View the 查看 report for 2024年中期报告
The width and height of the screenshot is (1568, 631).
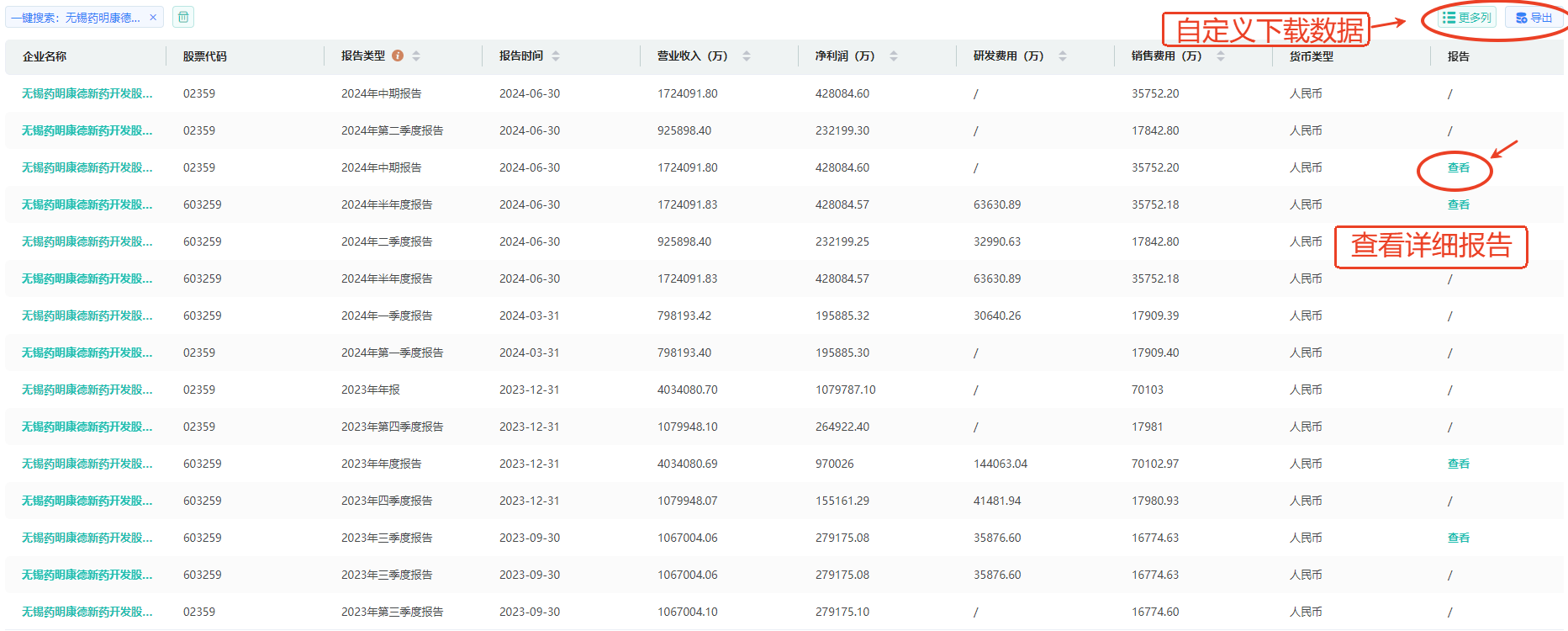[x=1459, y=167]
